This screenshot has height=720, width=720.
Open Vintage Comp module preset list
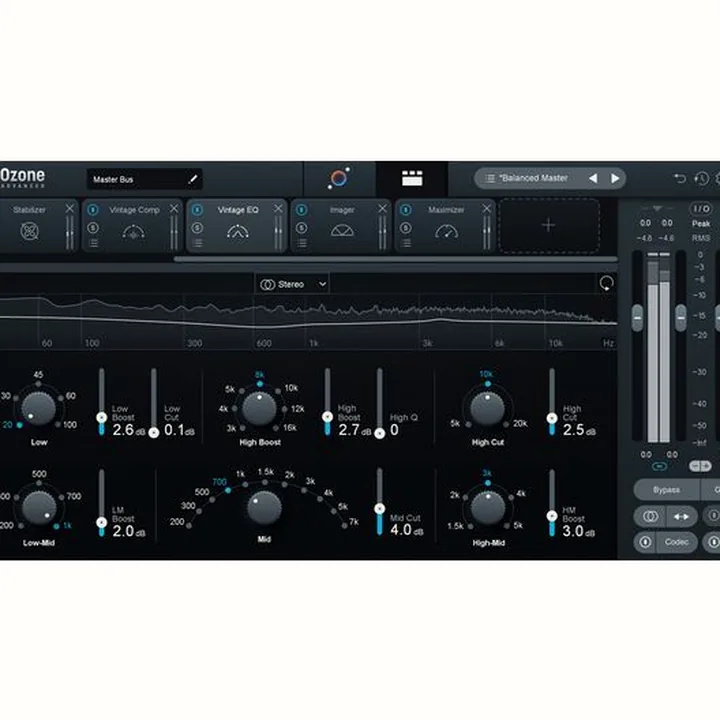tap(93, 243)
